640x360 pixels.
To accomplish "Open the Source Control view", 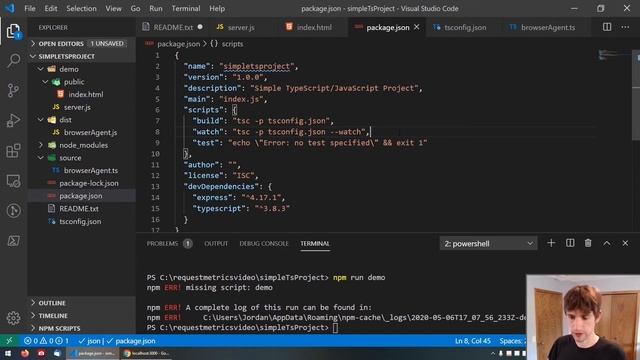I will (x=13, y=90).
